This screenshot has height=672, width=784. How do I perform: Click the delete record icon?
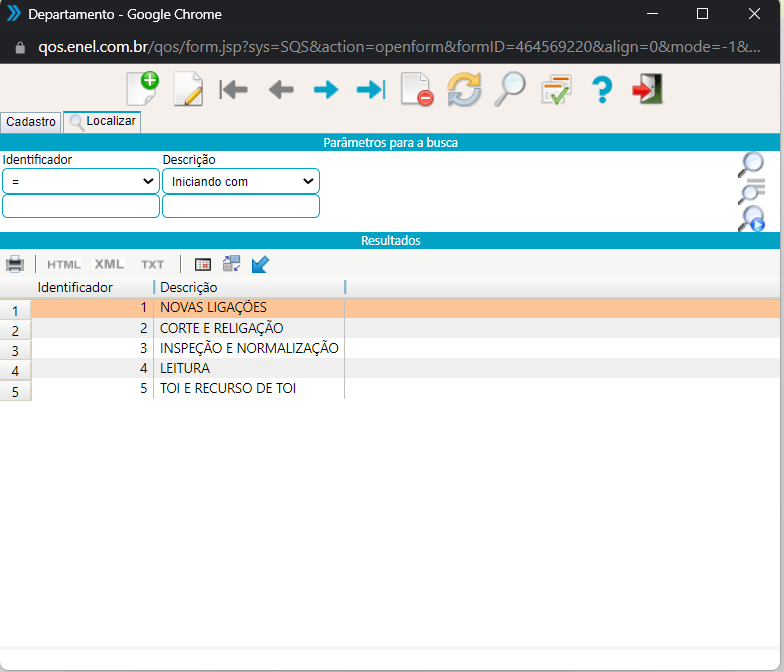click(416, 90)
